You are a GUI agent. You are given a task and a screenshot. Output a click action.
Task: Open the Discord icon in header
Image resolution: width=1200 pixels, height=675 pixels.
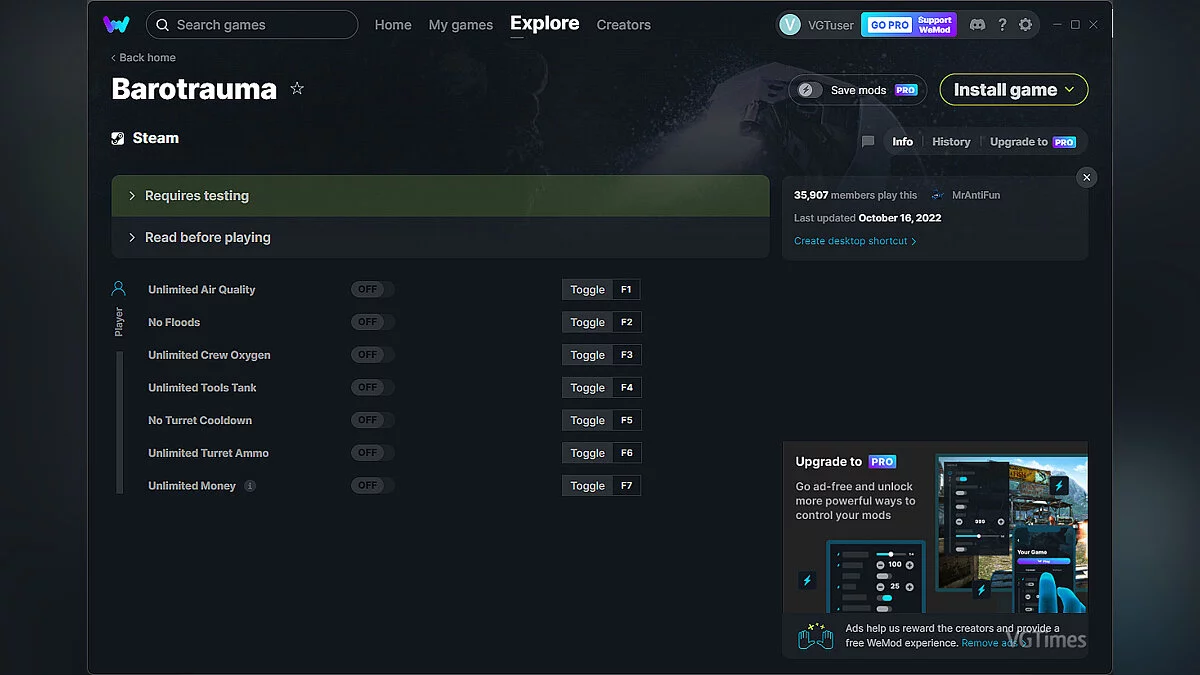click(977, 25)
